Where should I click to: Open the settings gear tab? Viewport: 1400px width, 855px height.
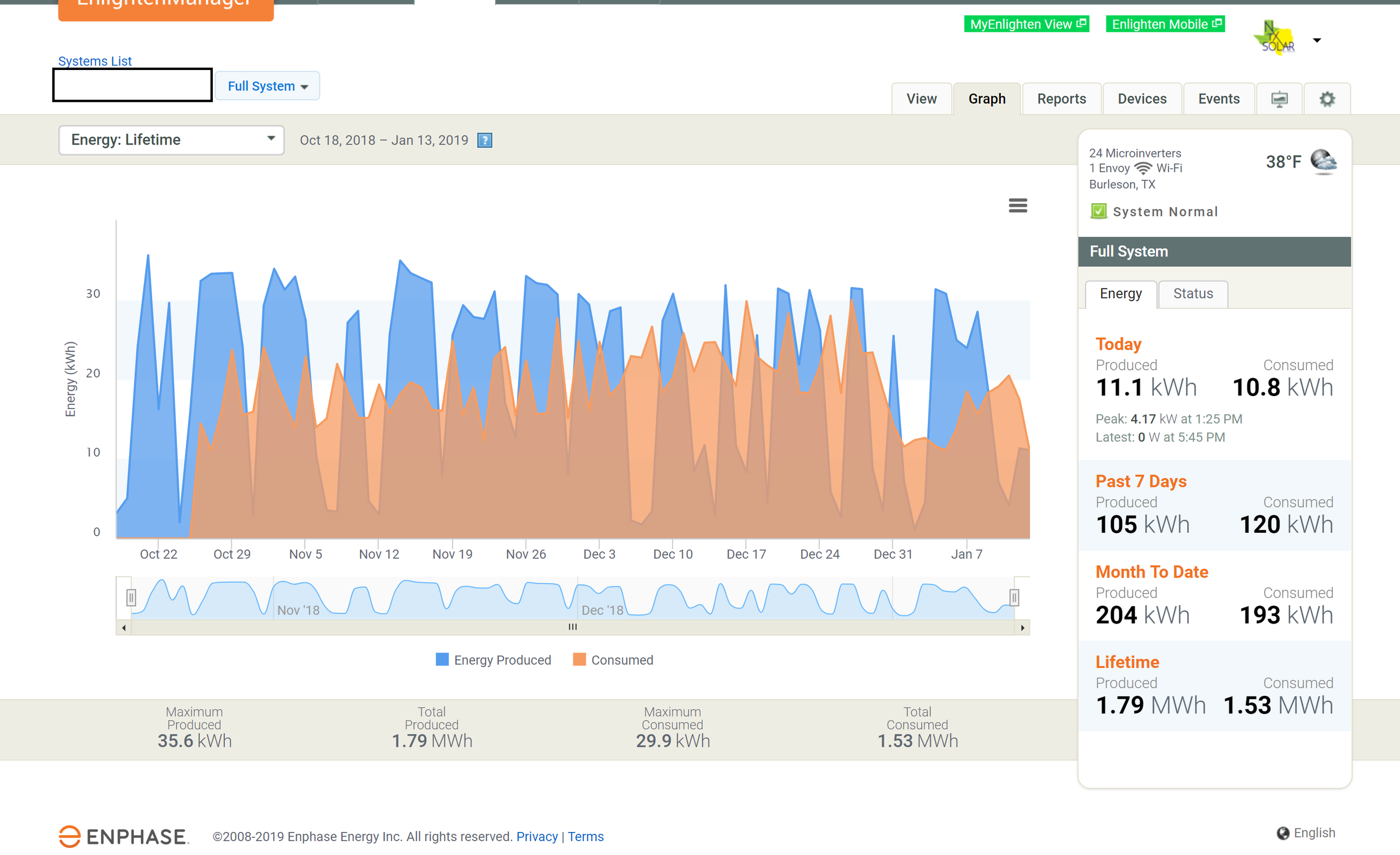[x=1326, y=99]
